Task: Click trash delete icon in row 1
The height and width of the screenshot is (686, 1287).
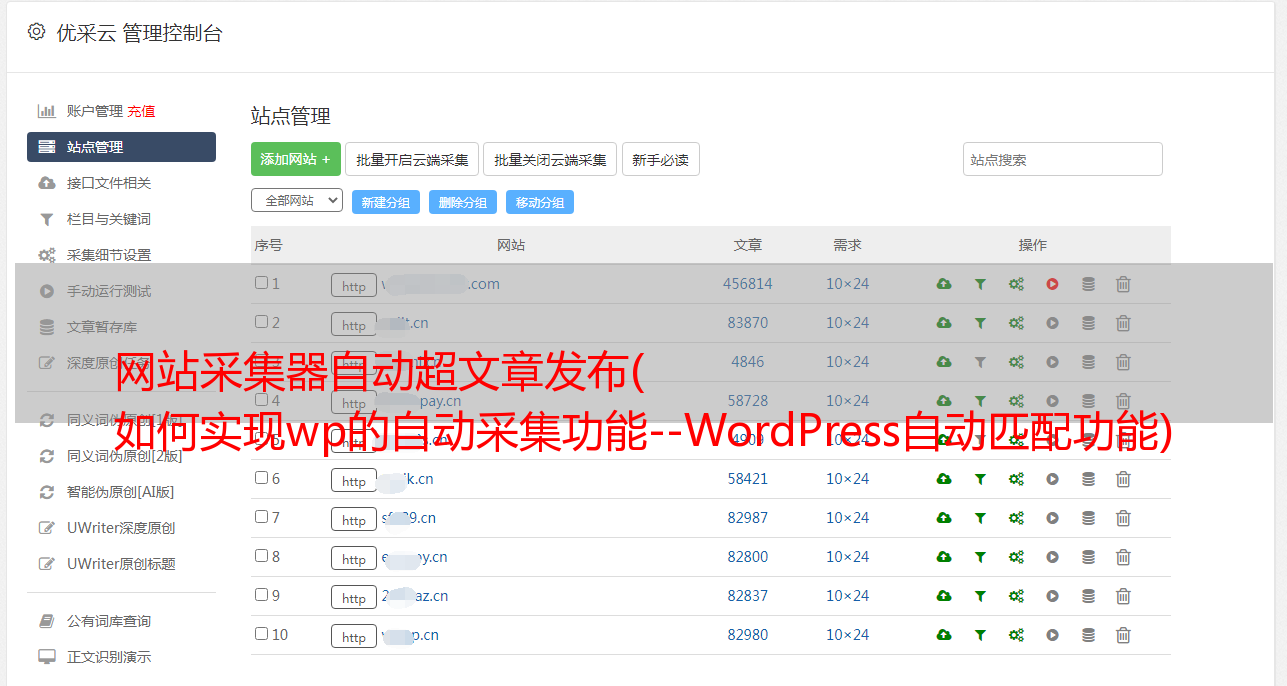Action: click(x=1123, y=284)
